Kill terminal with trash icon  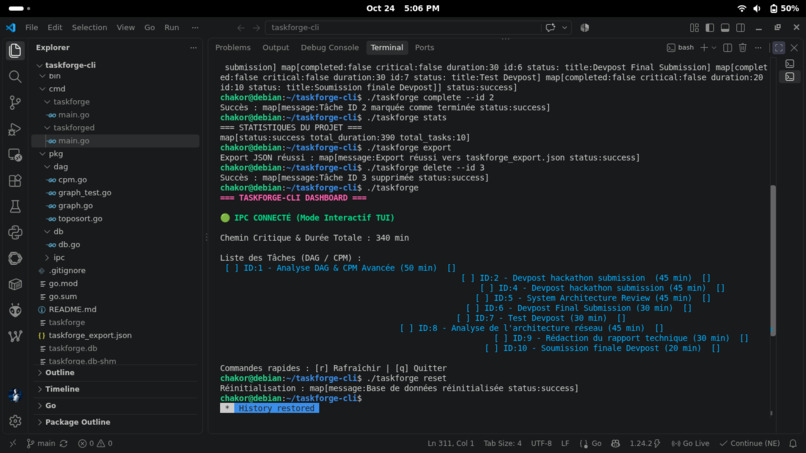tap(743, 47)
